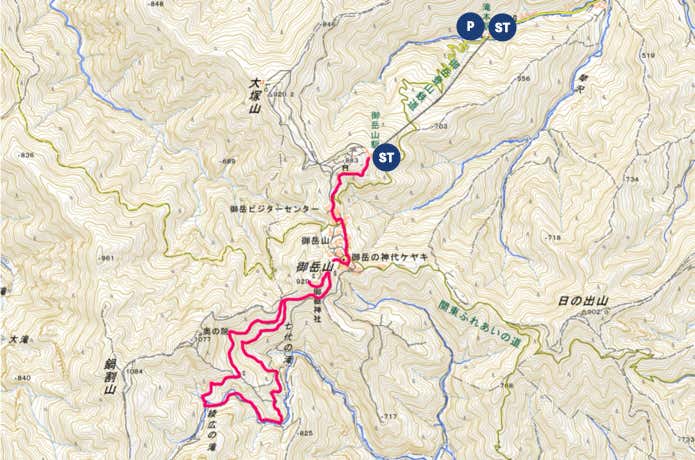
Task: Click the 御岳ビジターセンター label
Action: point(274,209)
